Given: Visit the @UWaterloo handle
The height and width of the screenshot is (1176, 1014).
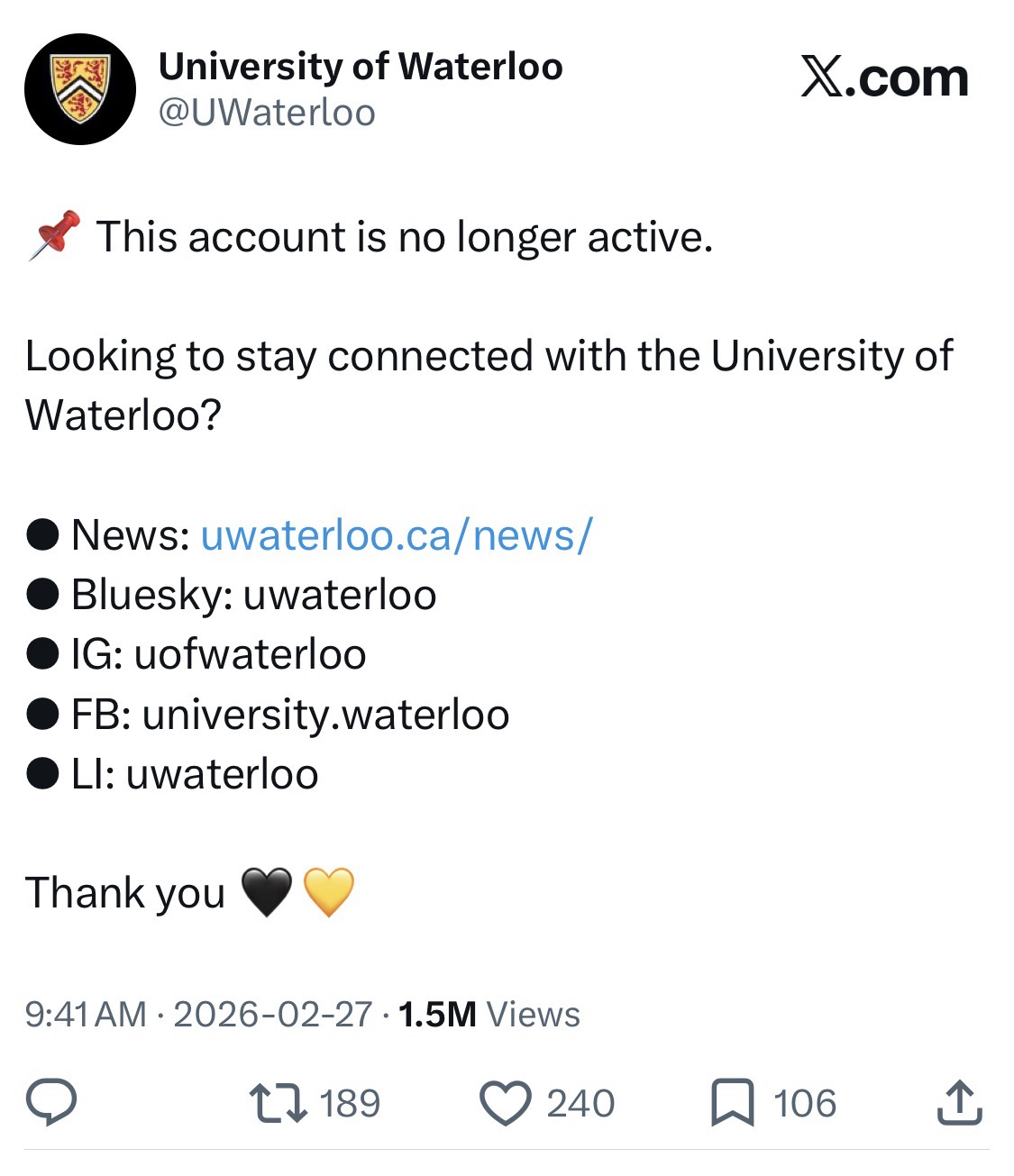Looking at the screenshot, I should [x=267, y=114].
